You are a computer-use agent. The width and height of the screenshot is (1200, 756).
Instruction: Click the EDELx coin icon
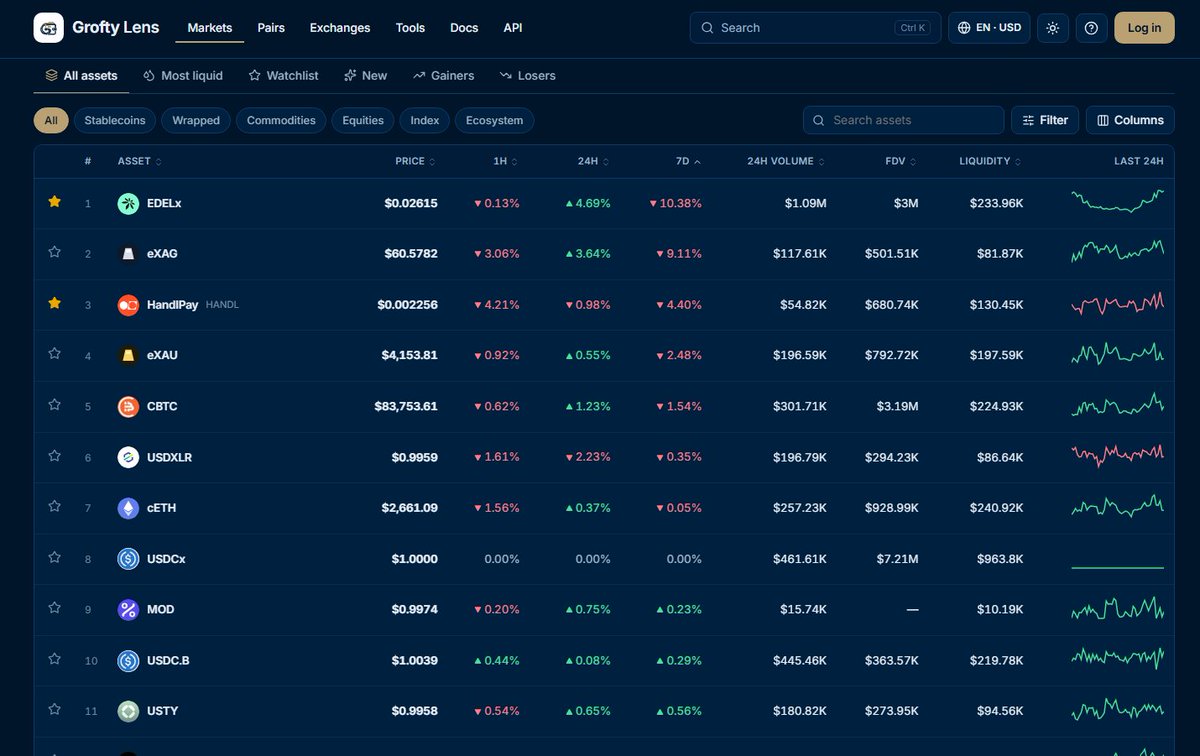[128, 203]
